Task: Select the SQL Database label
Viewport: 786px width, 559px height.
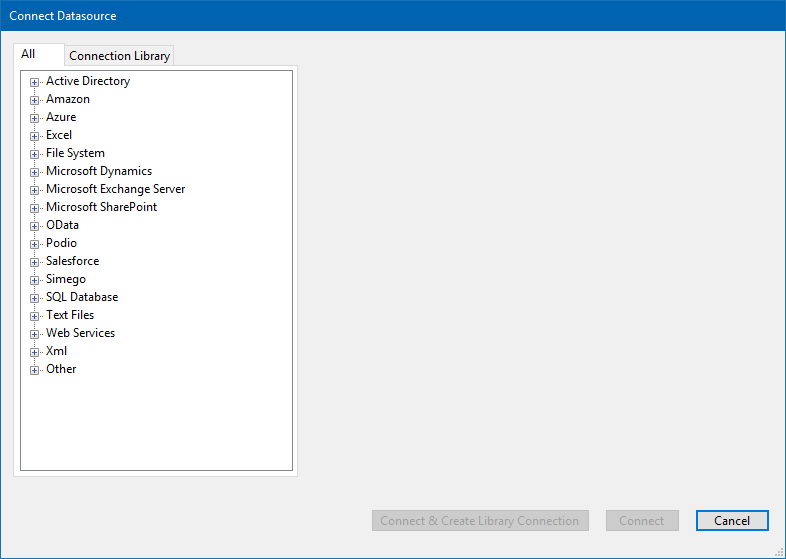Action: click(x=82, y=297)
